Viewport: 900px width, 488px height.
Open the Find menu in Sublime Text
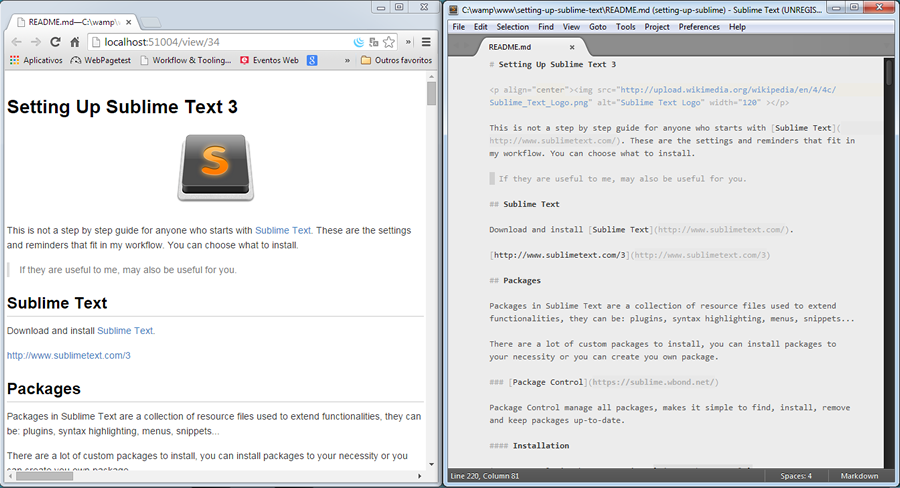point(546,27)
